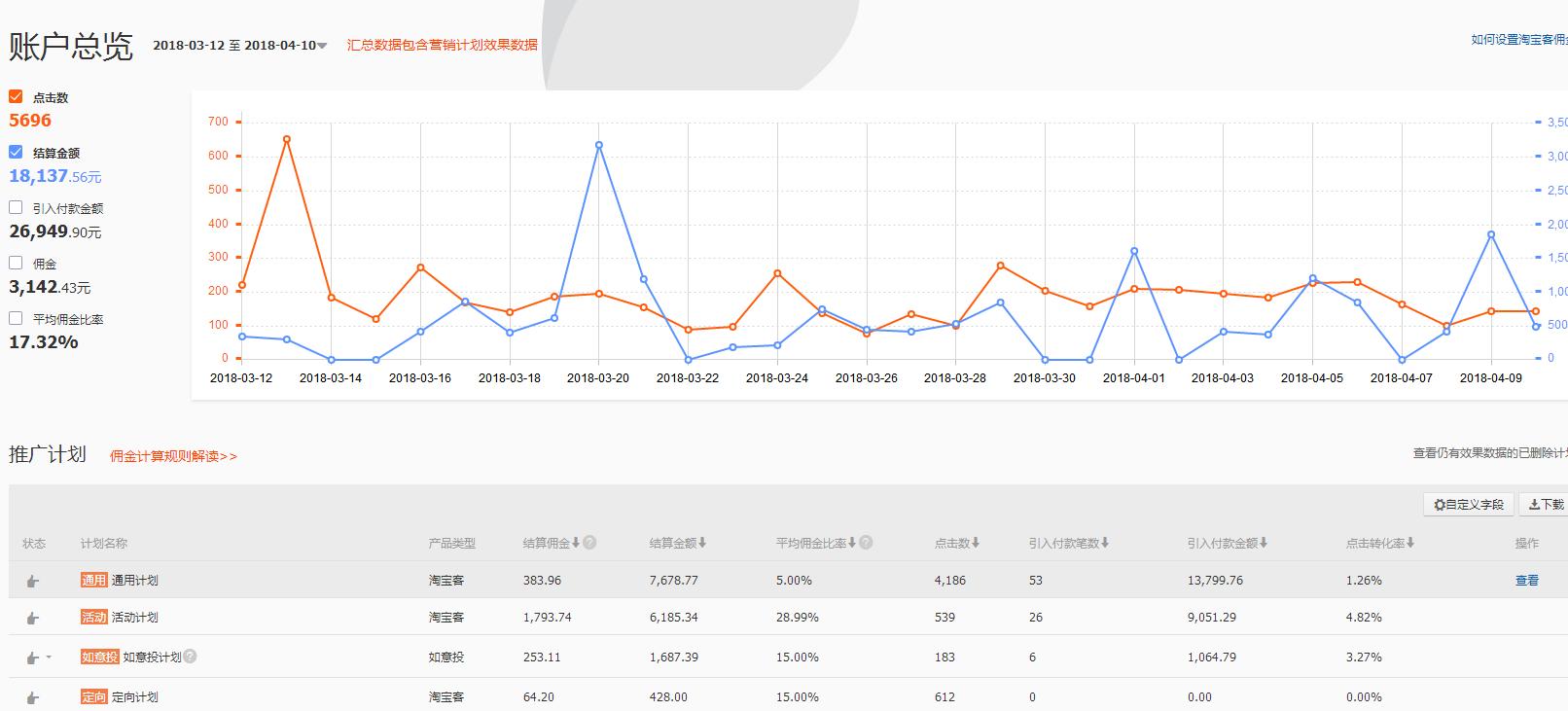Uncheck the 点击数 chart checkbox
Image resolution: width=1568 pixels, height=711 pixels.
pyautogui.click(x=16, y=96)
